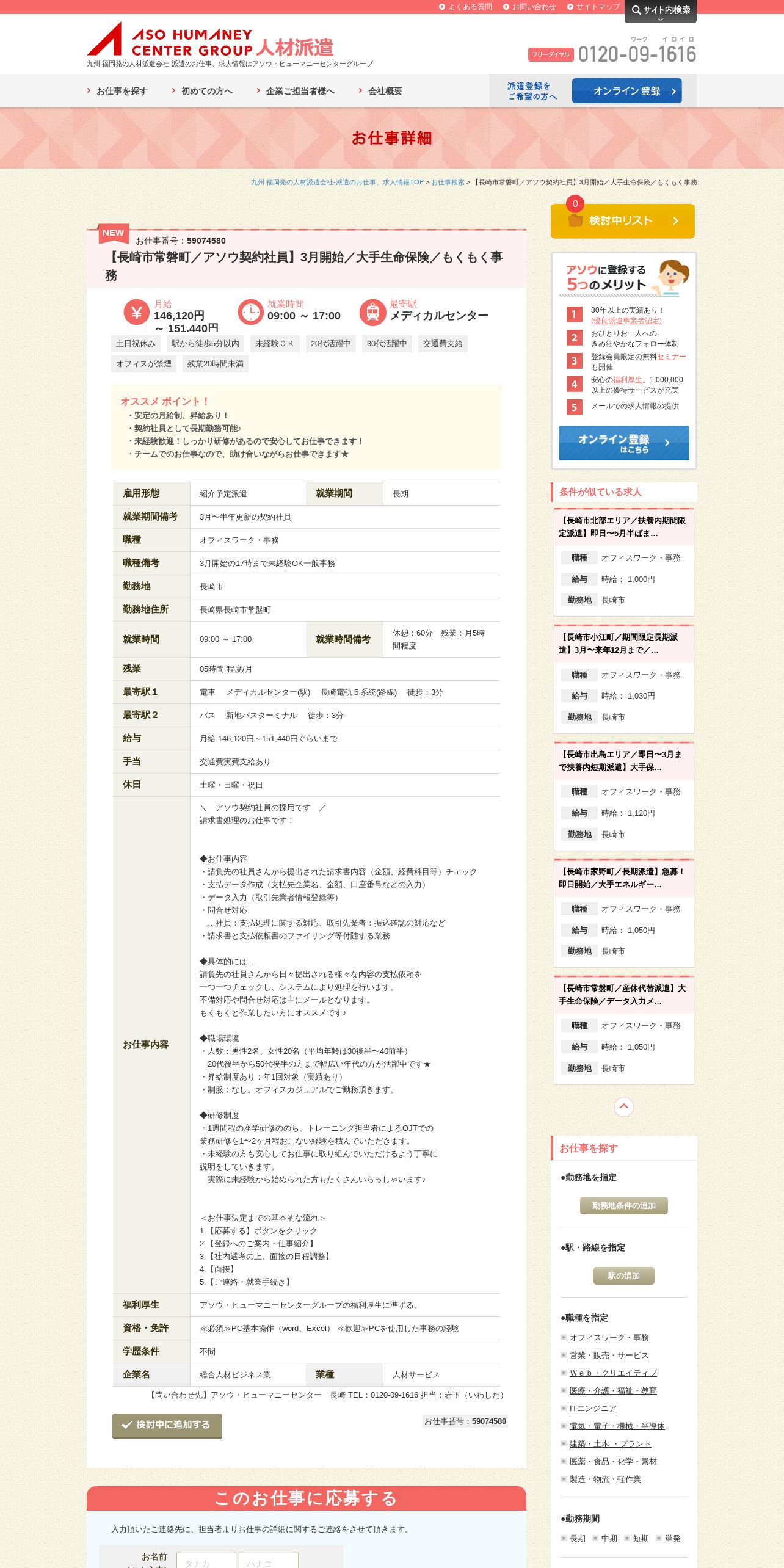Open similar job 長崎市出島エリア
Screen dimensions: 784x1568
(620, 761)
